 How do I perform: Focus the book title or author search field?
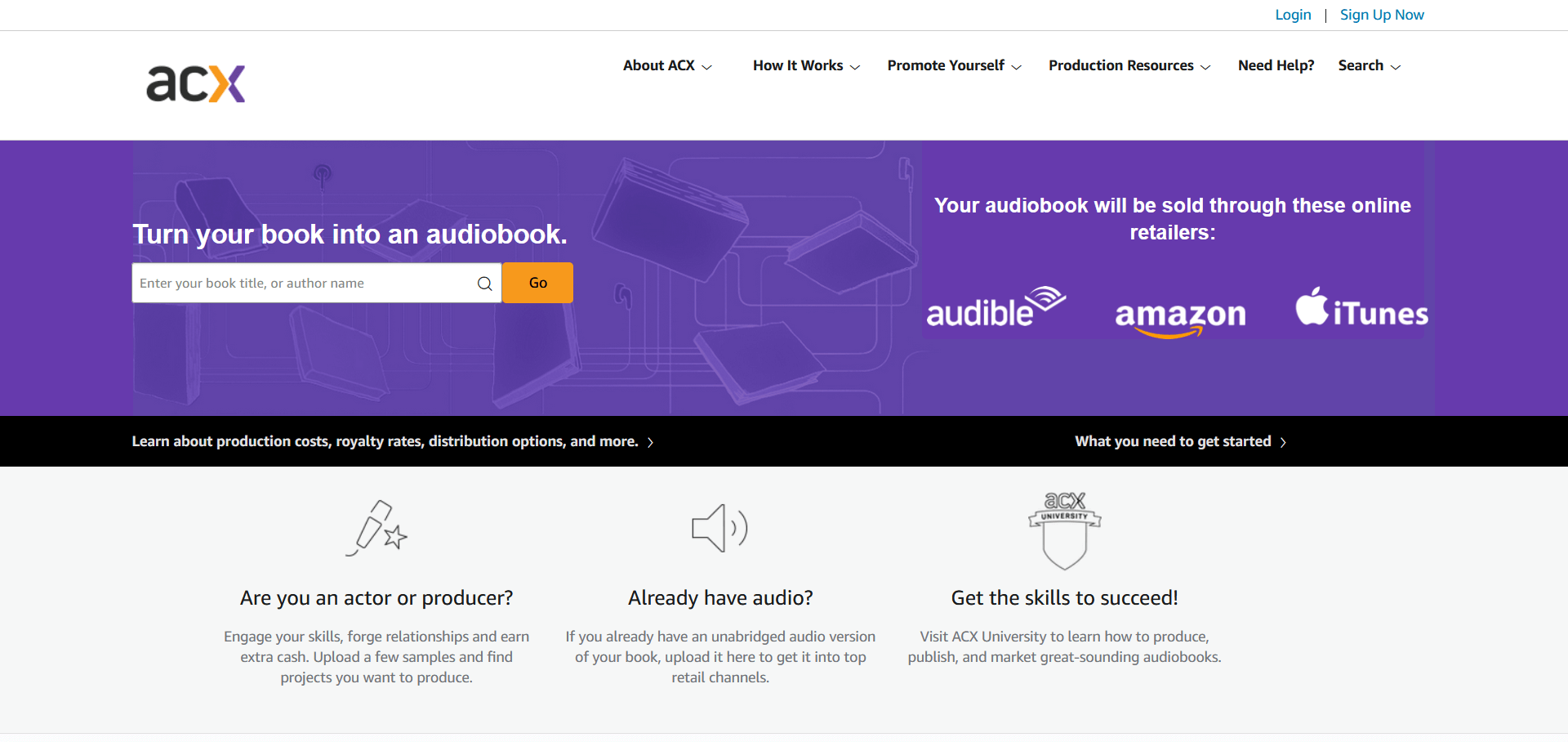tap(317, 283)
